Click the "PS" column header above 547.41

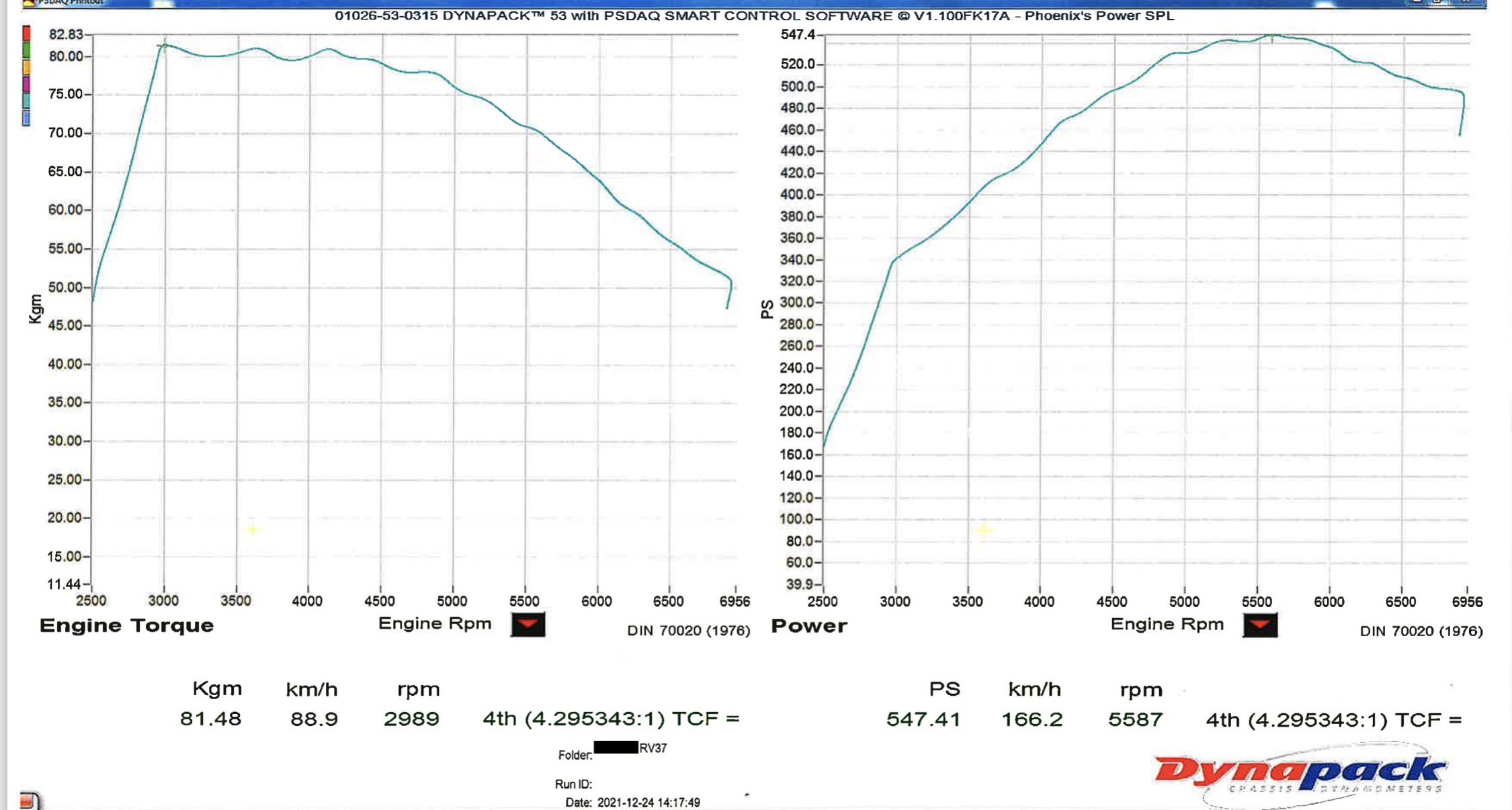[x=945, y=689]
